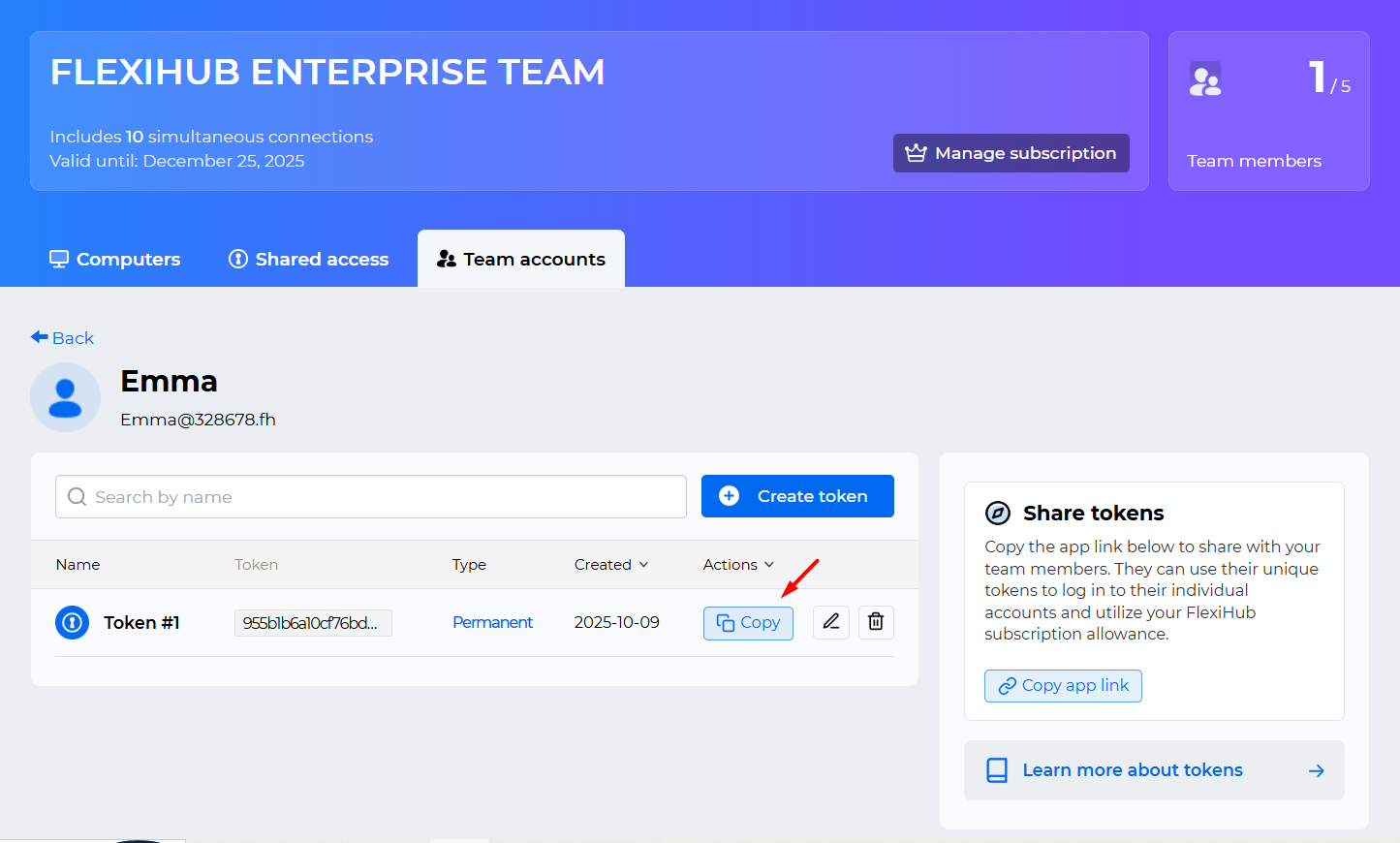Click the Share tokens compass icon
The image size is (1400, 843).
point(998,513)
